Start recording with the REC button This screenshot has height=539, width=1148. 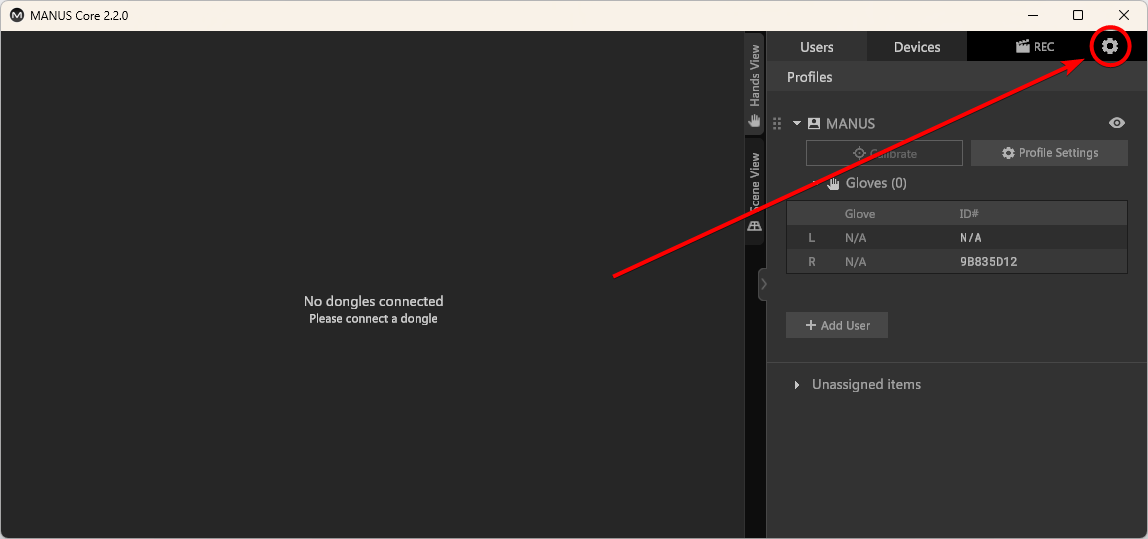(1034, 47)
